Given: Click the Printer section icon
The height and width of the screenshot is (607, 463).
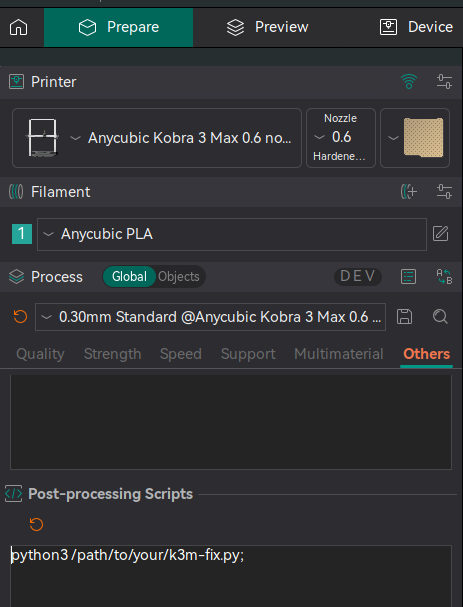Looking at the screenshot, I should [x=16, y=82].
